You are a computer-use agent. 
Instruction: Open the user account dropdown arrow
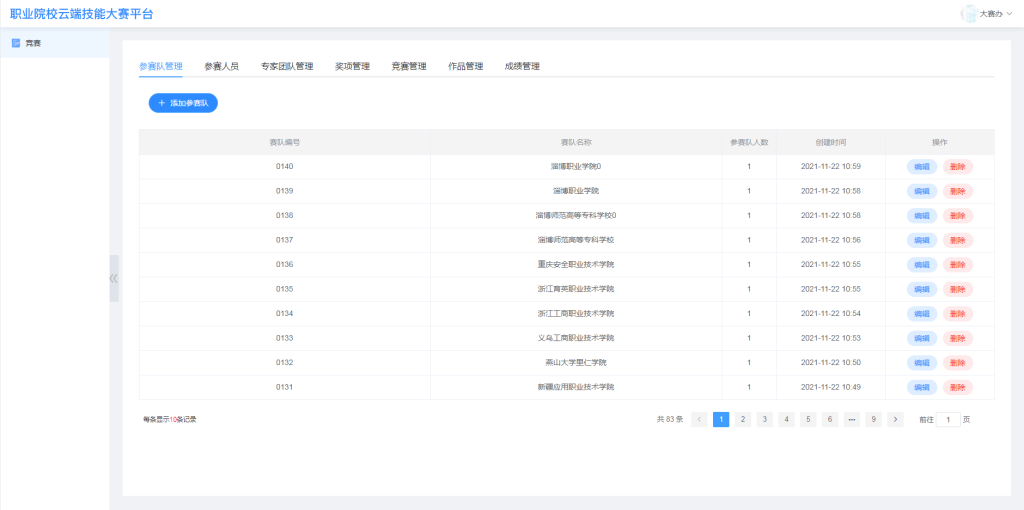tap(1009, 14)
